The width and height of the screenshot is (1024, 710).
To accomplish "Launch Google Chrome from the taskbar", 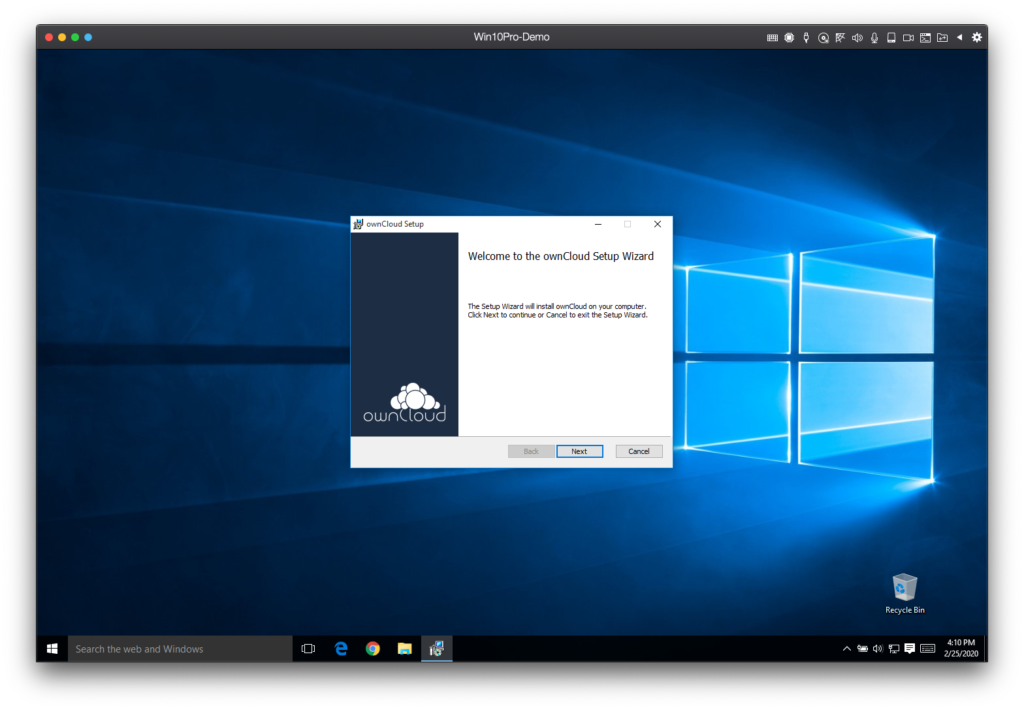I will click(373, 649).
